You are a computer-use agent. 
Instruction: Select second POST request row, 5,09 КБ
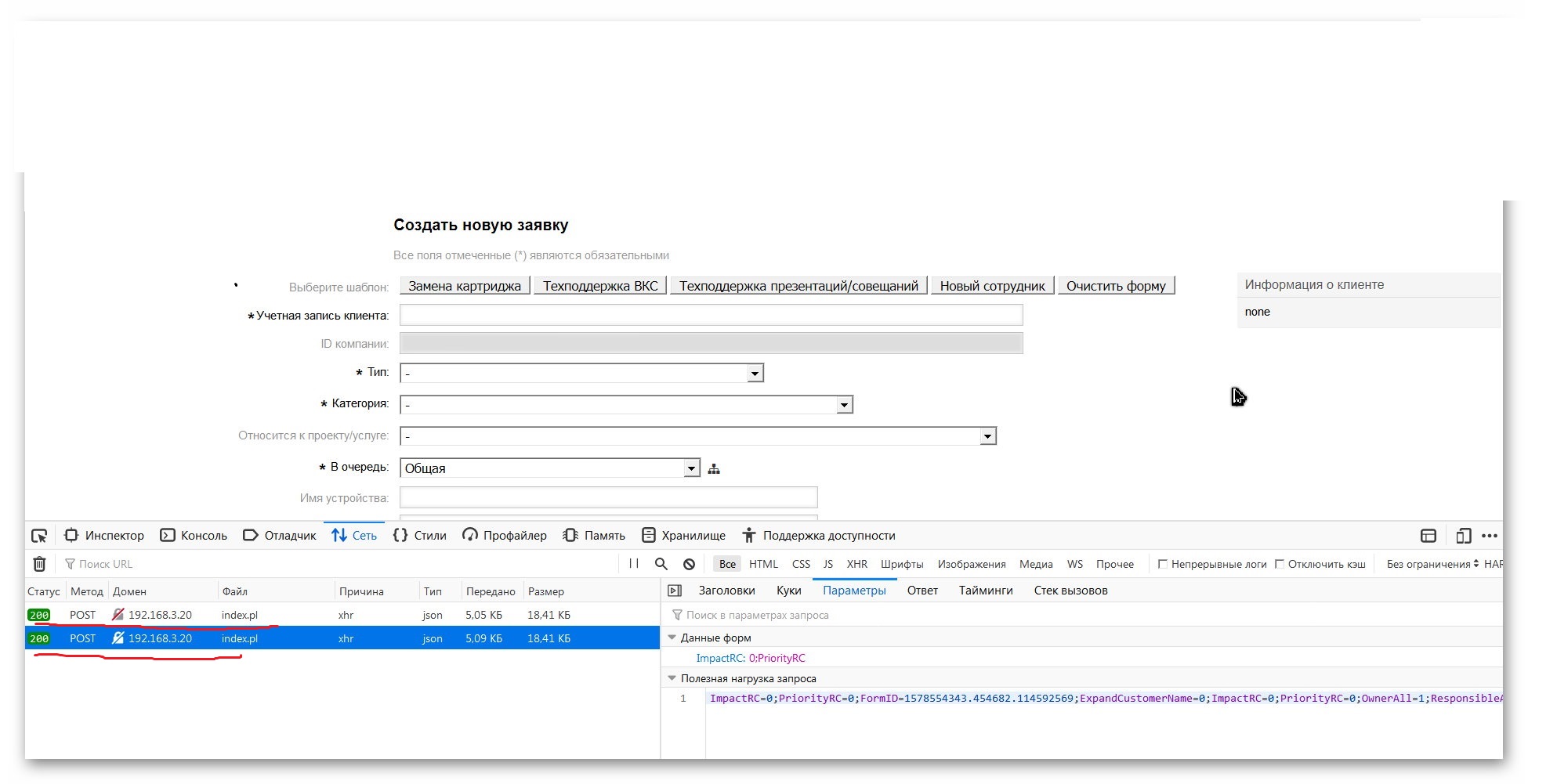342,638
